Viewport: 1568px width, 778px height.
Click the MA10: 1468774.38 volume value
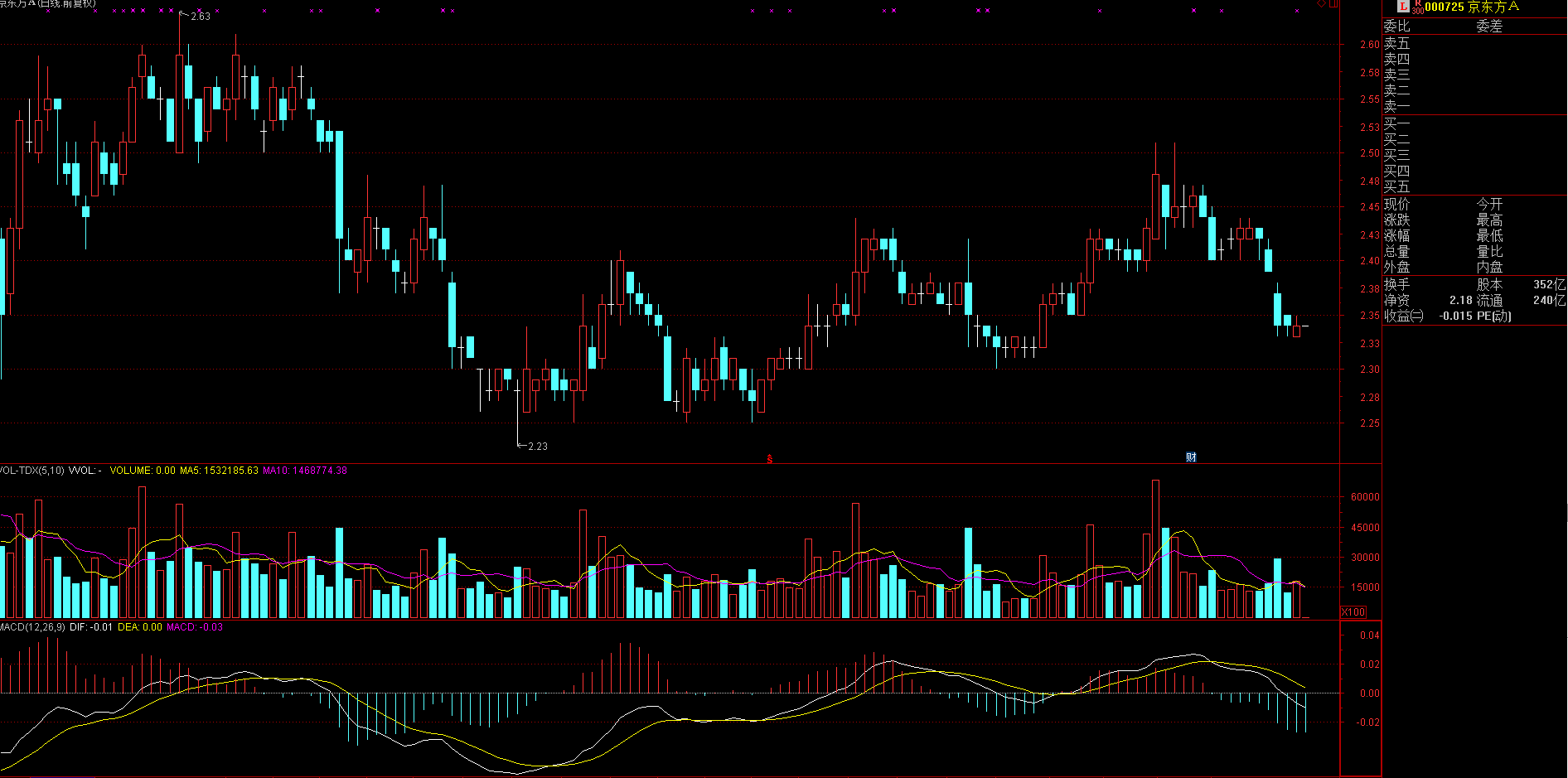pyautogui.click(x=304, y=471)
